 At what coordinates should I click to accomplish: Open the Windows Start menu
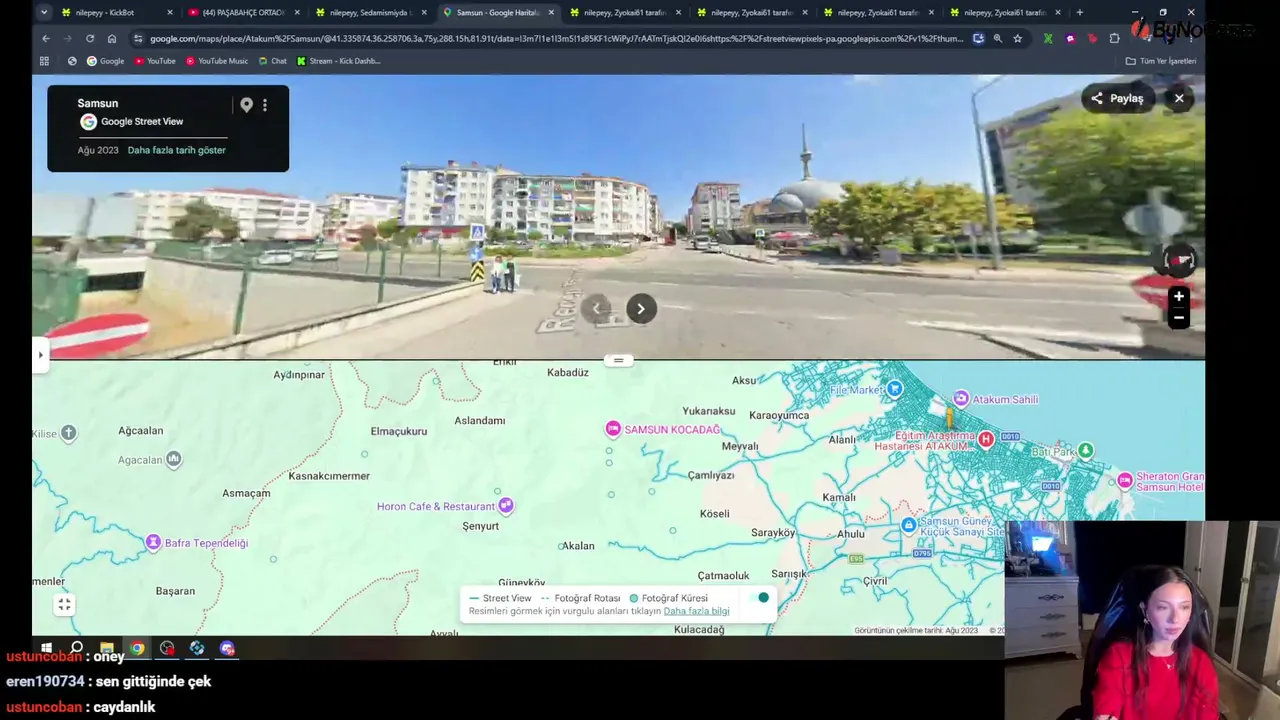[46, 648]
